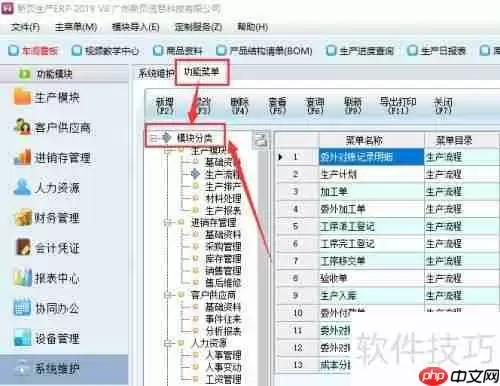Select the 生产排产 tree node

tap(223, 187)
